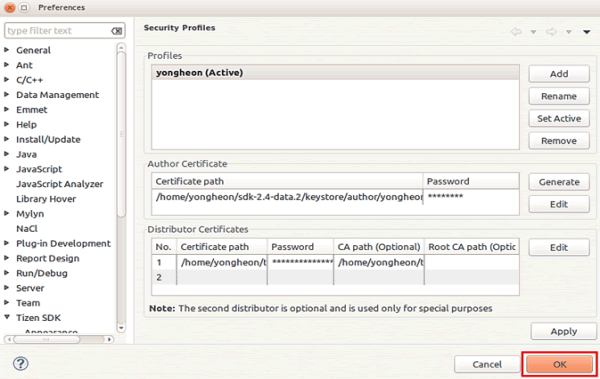Screen dimensions: 600x379
Task: Expand the Data Management node
Action: [7, 94]
